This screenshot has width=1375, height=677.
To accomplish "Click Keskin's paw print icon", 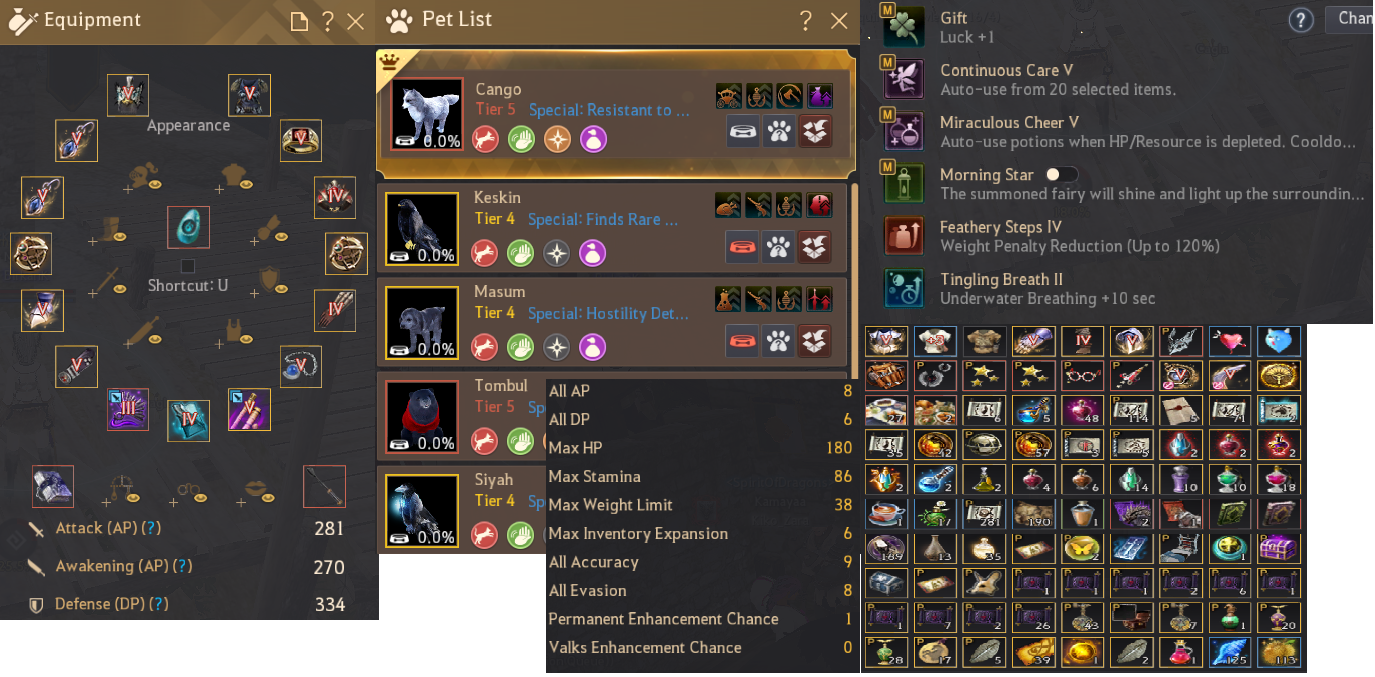I will coord(778,246).
